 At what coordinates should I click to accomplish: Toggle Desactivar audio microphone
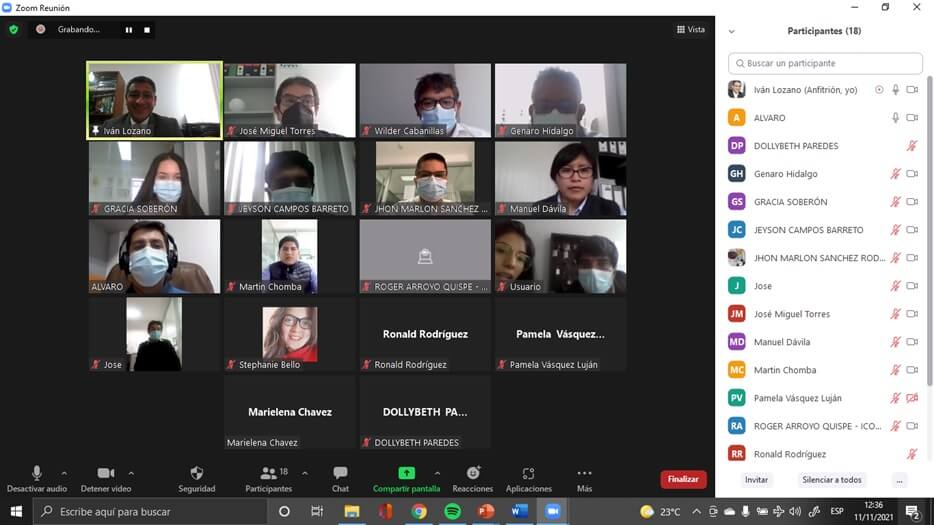tap(37, 473)
